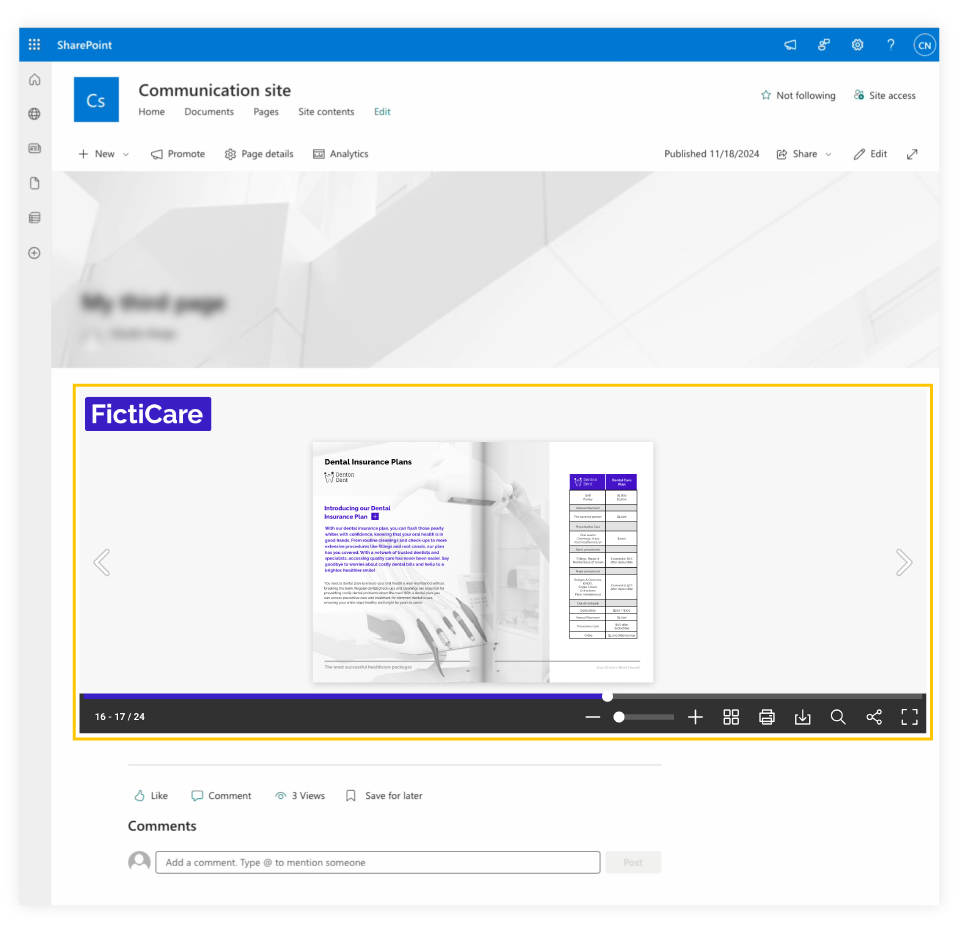Viewport: 960px width, 934px height.
Task: Toggle Not following for this site
Action: coord(798,95)
